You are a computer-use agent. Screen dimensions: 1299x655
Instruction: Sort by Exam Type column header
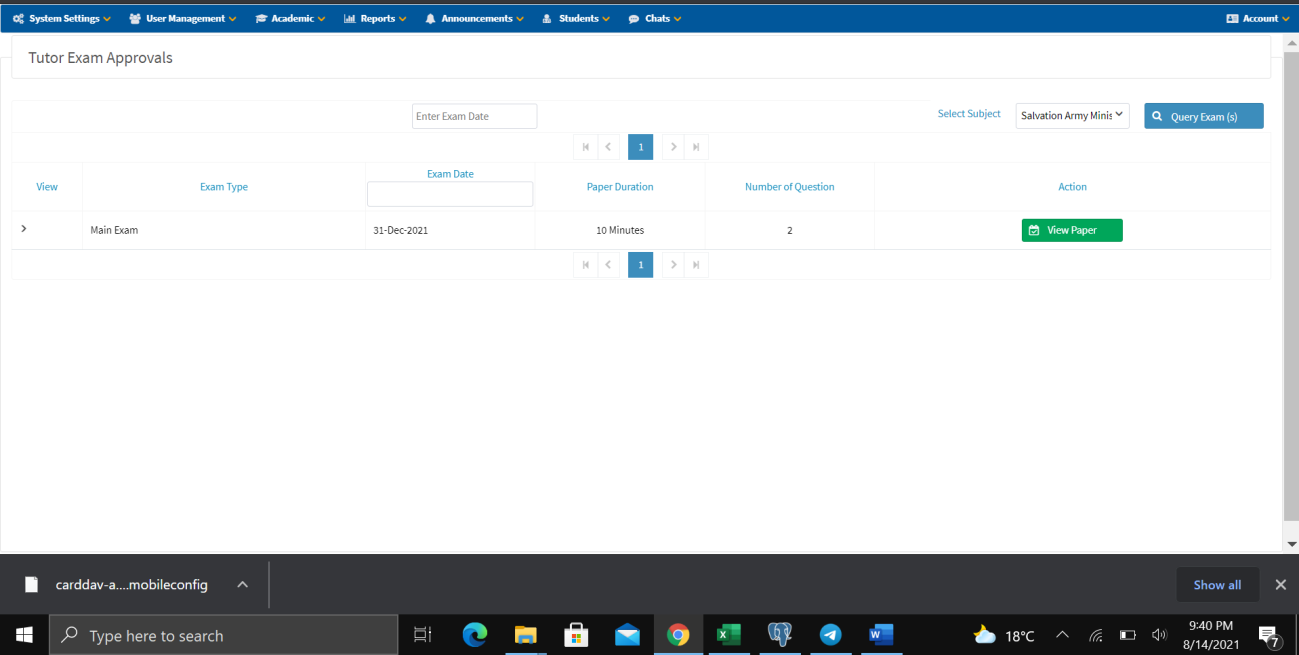point(224,187)
